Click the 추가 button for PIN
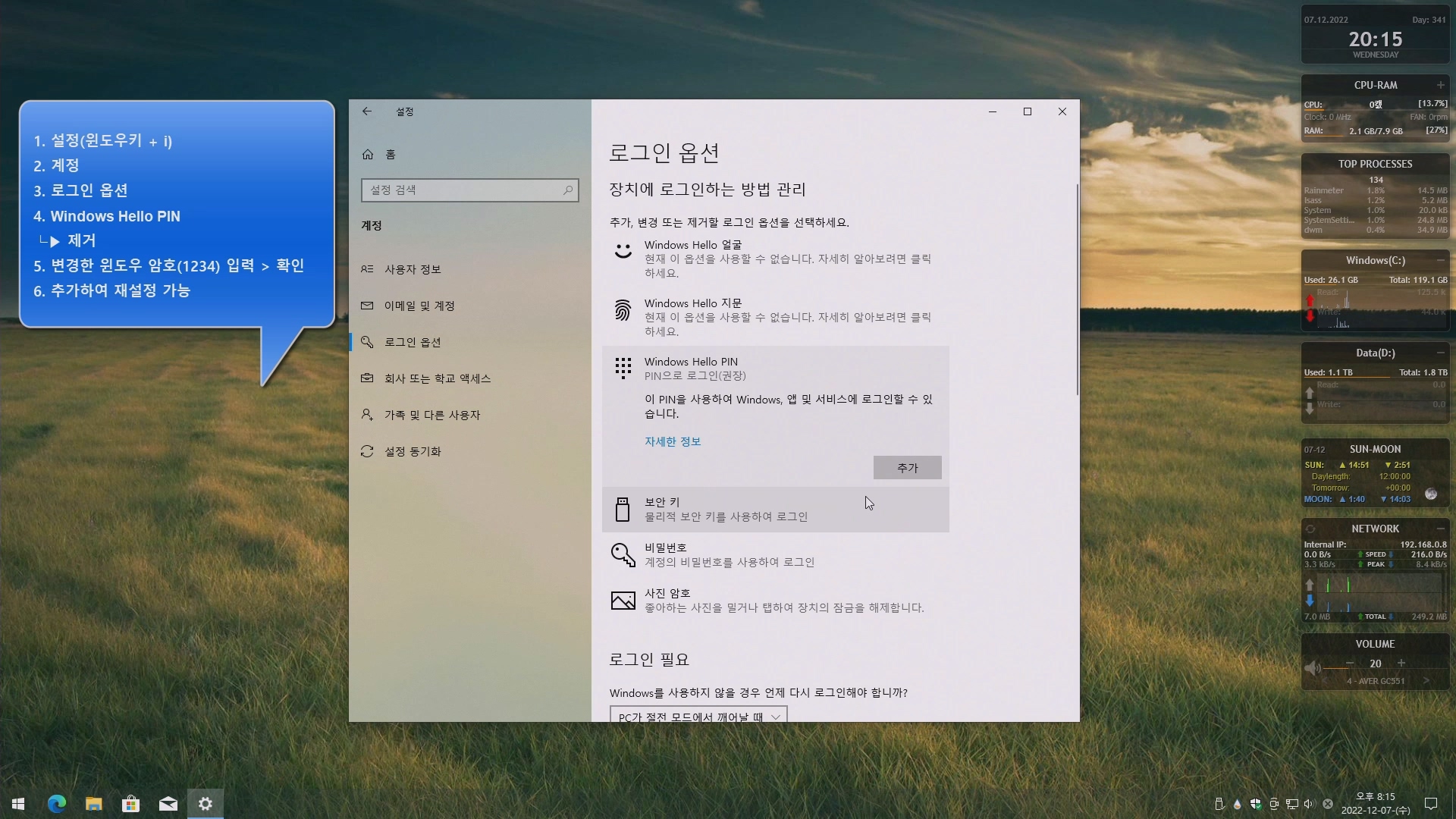The height and width of the screenshot is (819, 1456). click(x=907, y=468)
